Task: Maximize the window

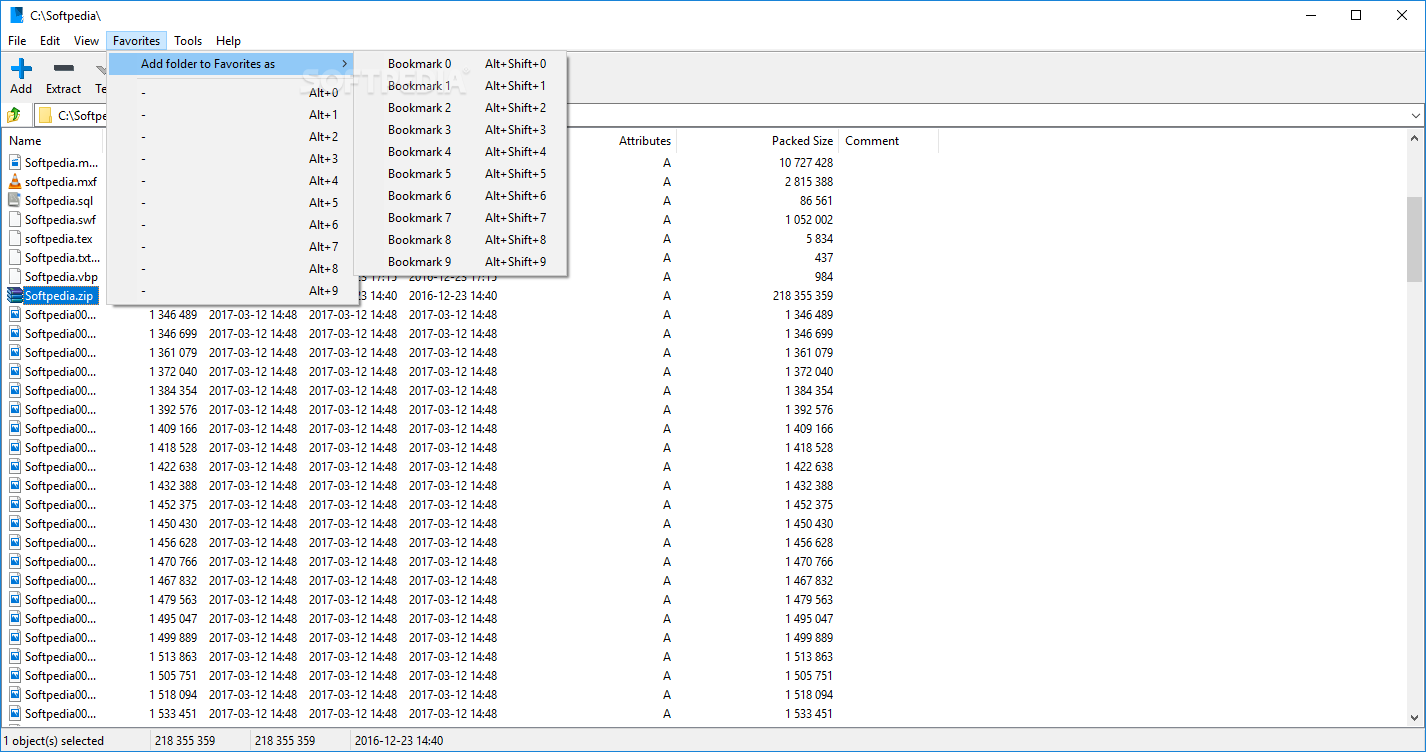Action: 1356,15
